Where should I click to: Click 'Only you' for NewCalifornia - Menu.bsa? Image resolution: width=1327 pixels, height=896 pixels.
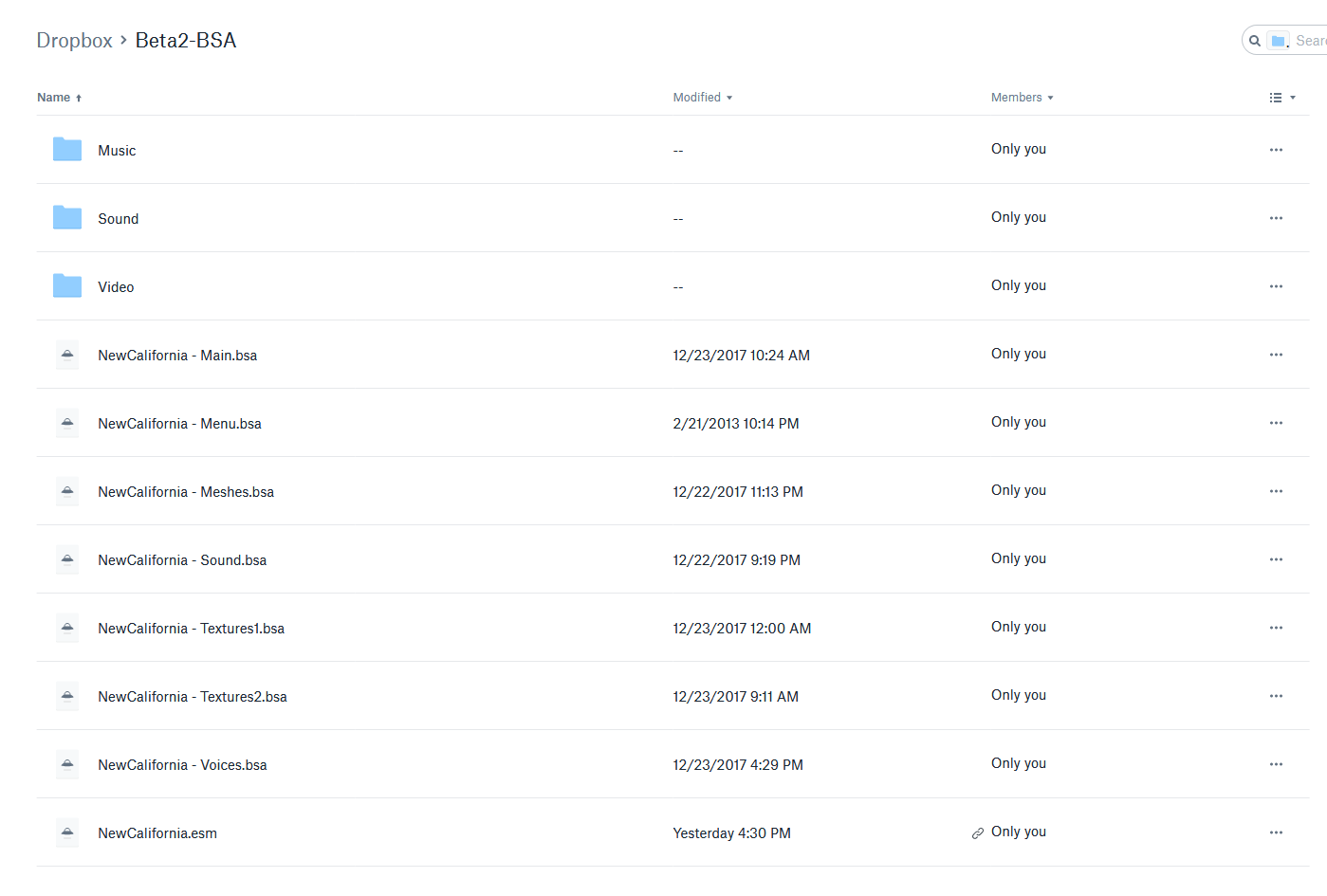point(1019,422)
